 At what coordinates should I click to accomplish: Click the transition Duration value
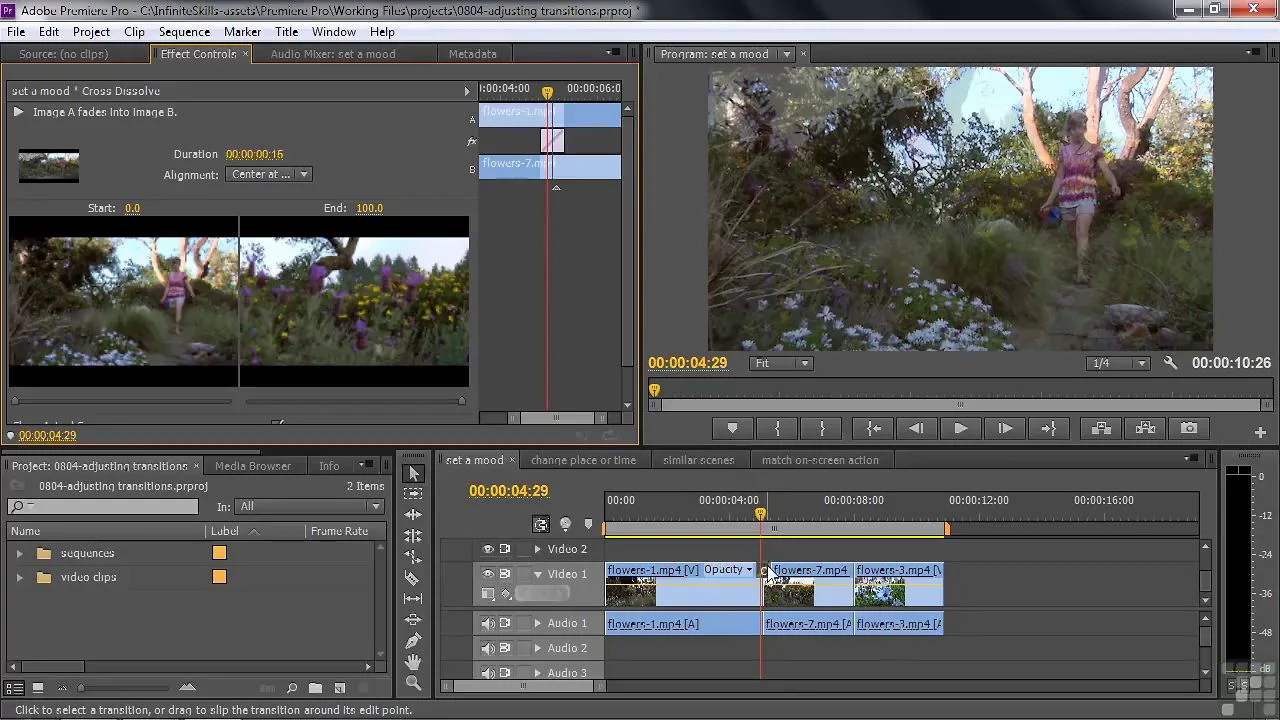pos(254,154)
